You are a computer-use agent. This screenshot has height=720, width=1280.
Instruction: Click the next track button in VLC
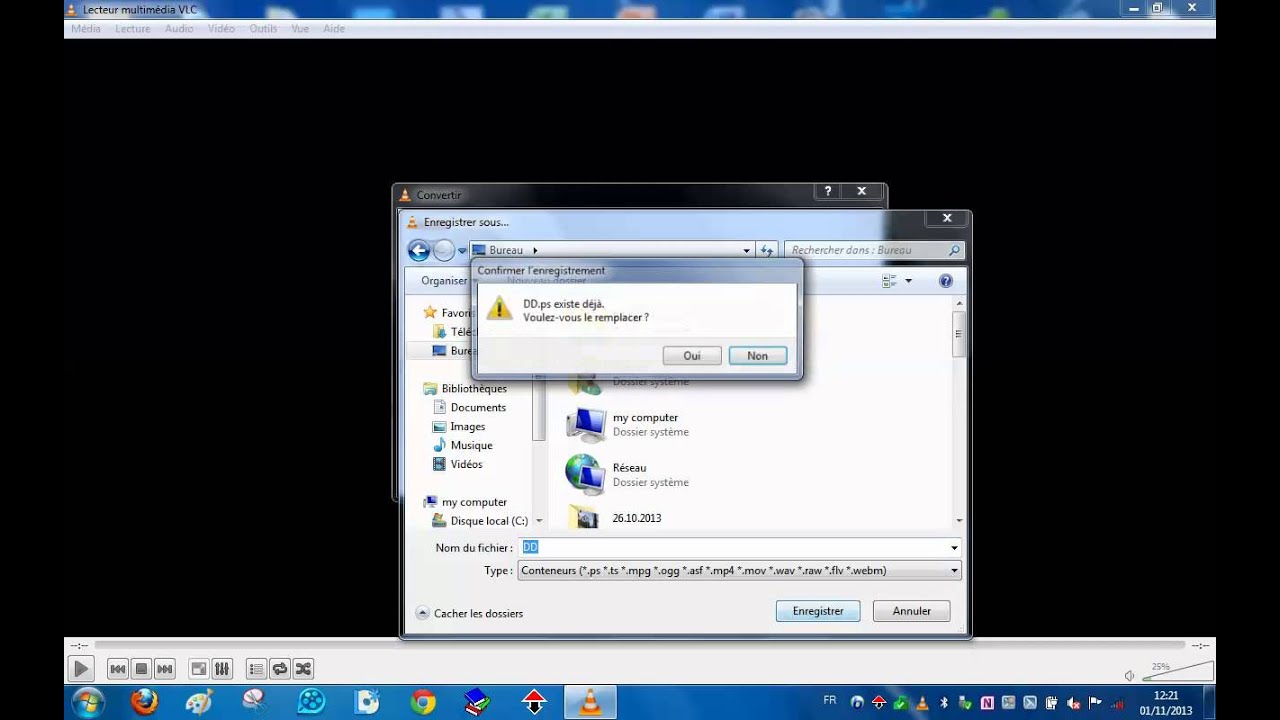tap(165, 669)
